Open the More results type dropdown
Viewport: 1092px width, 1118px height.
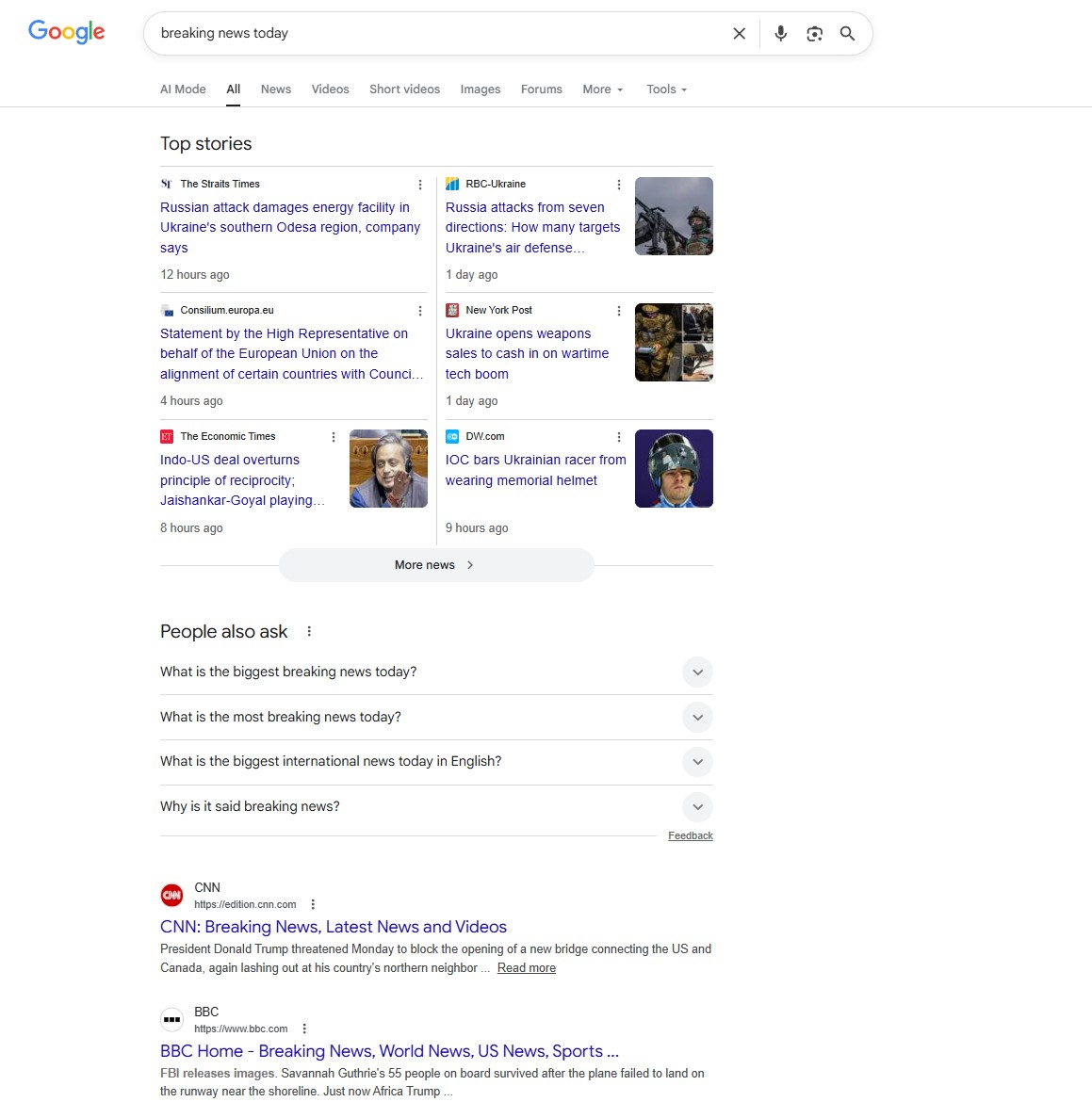click(601, 89)
